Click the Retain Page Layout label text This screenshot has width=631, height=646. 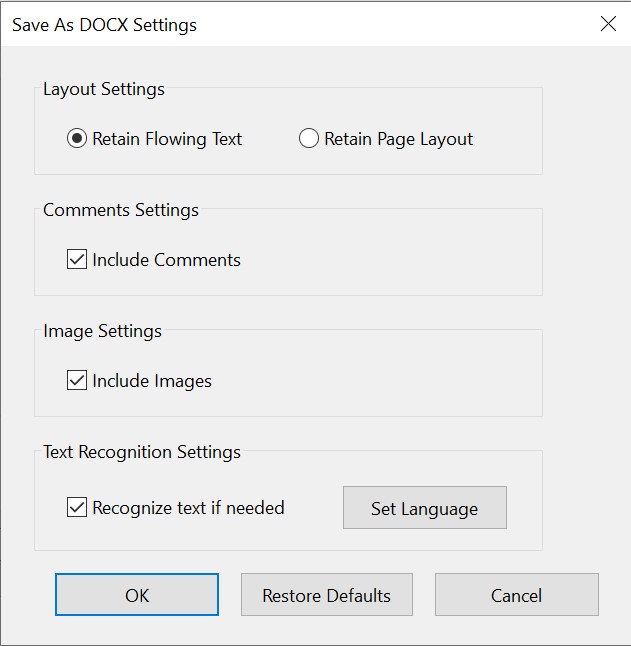[398, 140]
